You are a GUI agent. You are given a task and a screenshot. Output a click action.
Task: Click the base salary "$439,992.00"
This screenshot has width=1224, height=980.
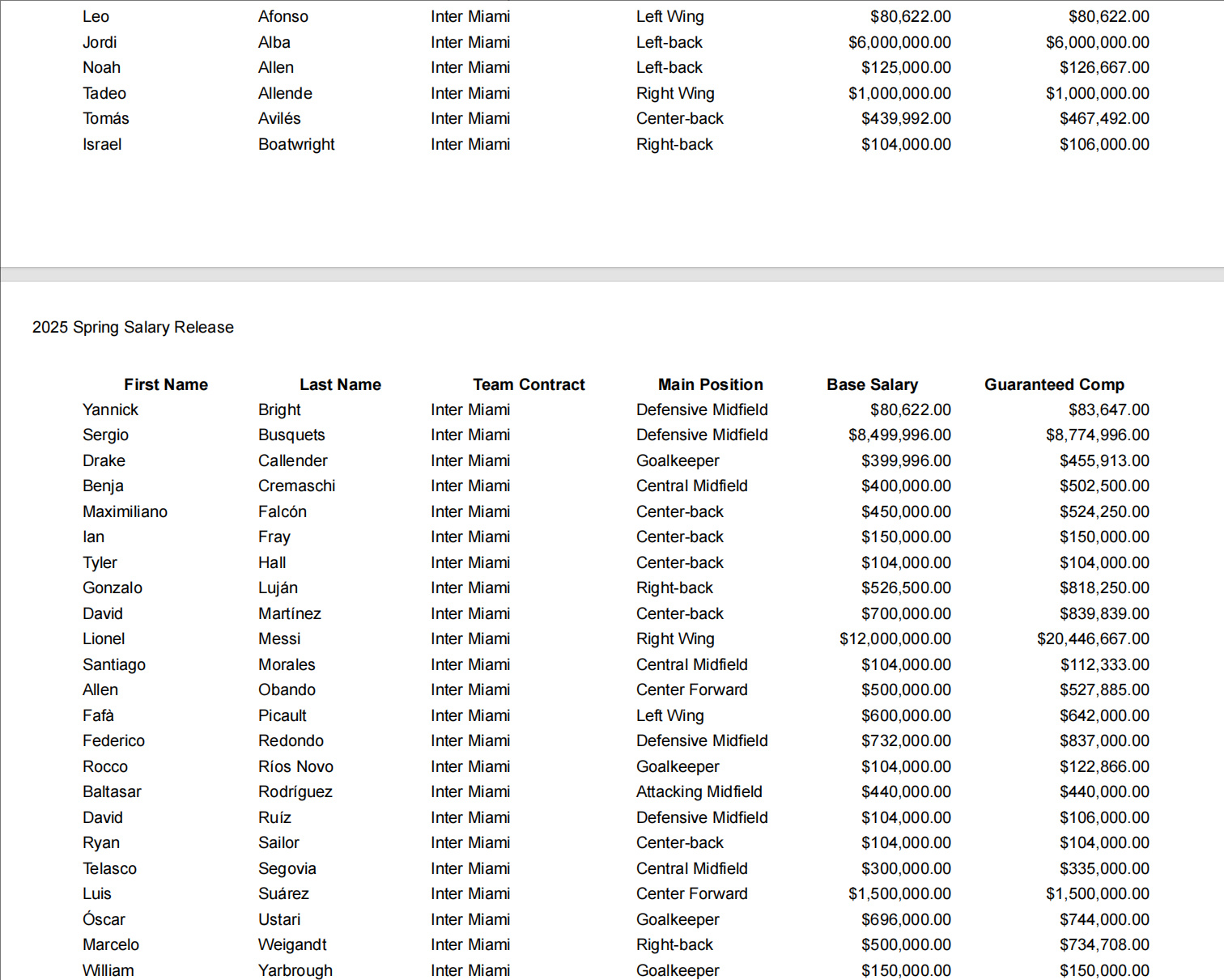[906, 118]
